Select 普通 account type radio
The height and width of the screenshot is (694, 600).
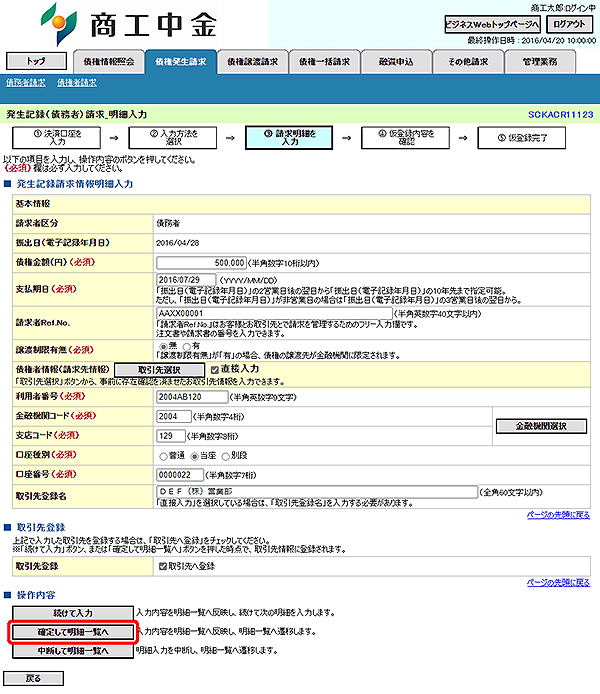click(x=163, y=456)
